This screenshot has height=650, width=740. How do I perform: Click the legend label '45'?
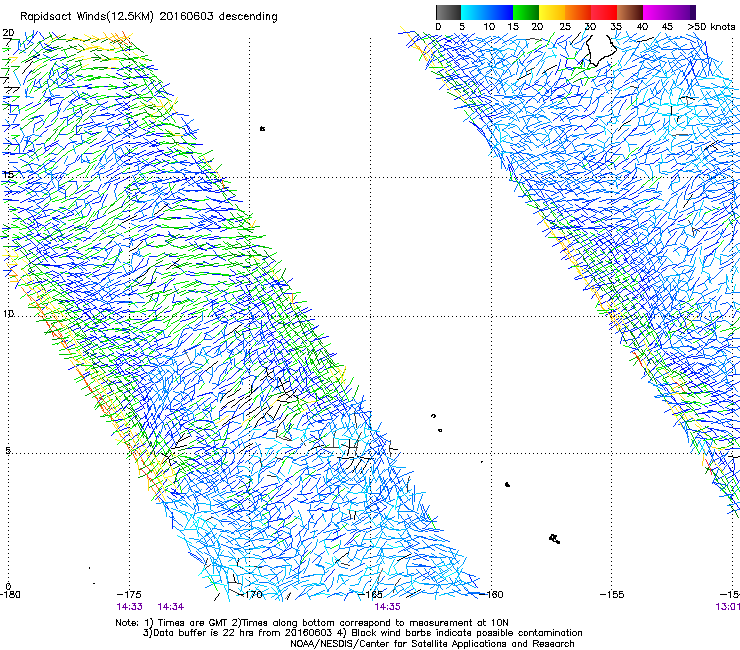click(667, 27)
